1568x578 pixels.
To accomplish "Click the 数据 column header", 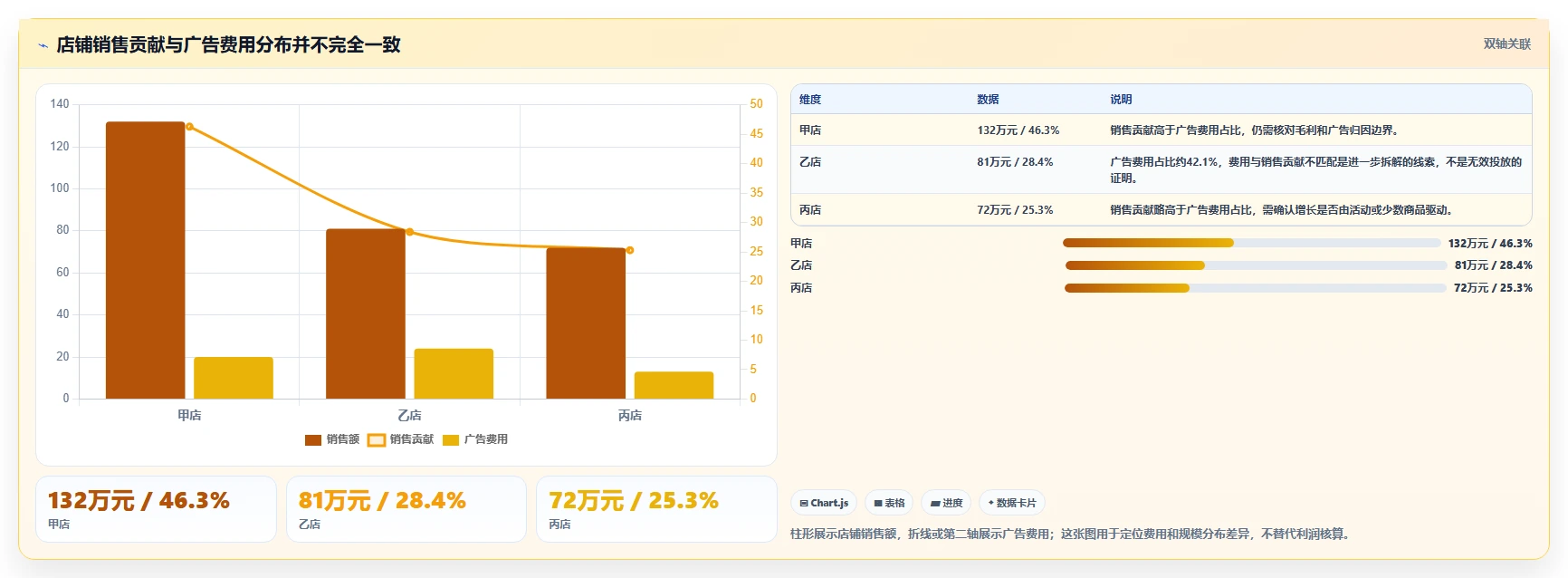I will (988, 100).
